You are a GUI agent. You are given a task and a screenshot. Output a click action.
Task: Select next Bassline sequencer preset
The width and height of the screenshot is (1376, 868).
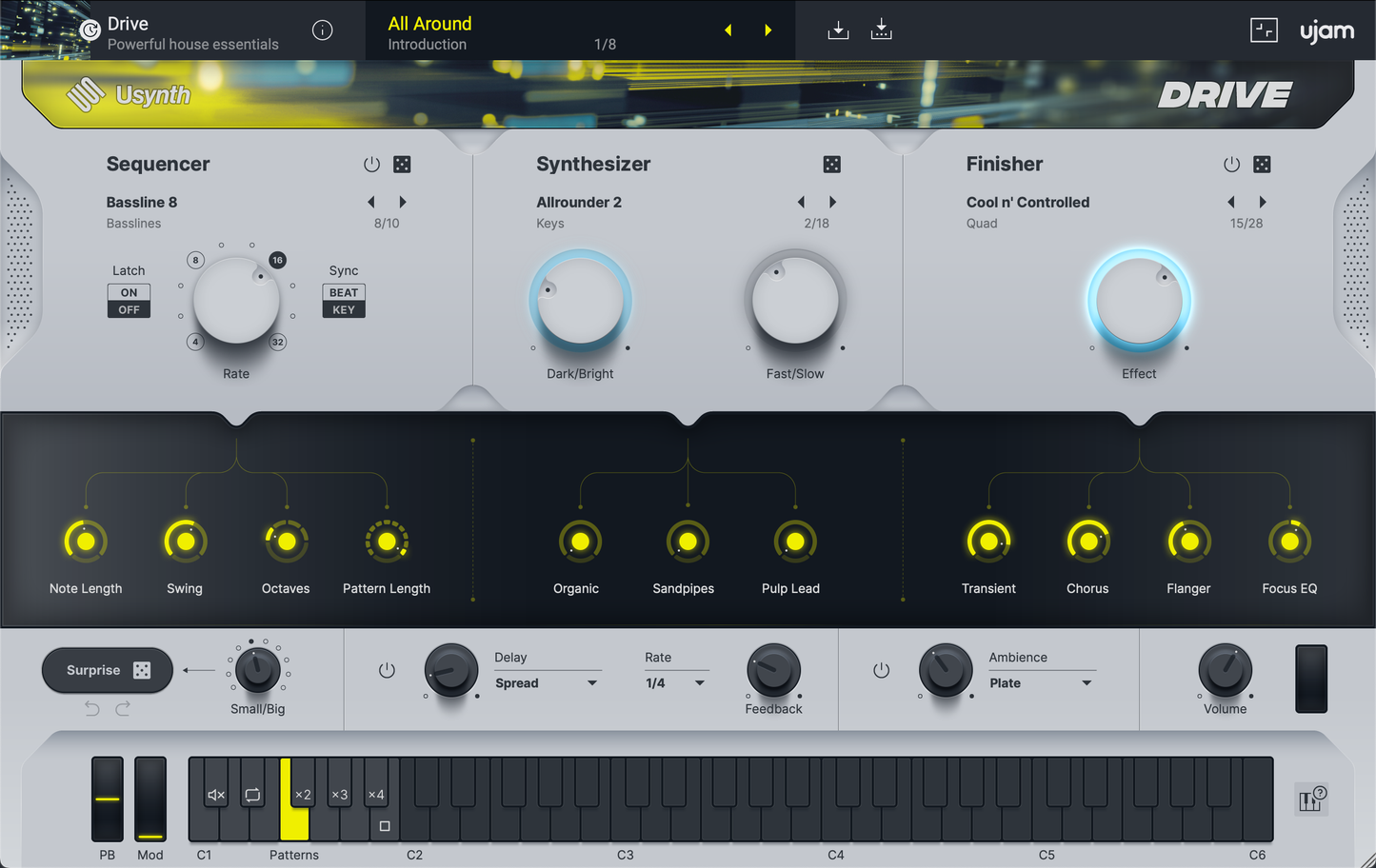[x=403, y=202]
